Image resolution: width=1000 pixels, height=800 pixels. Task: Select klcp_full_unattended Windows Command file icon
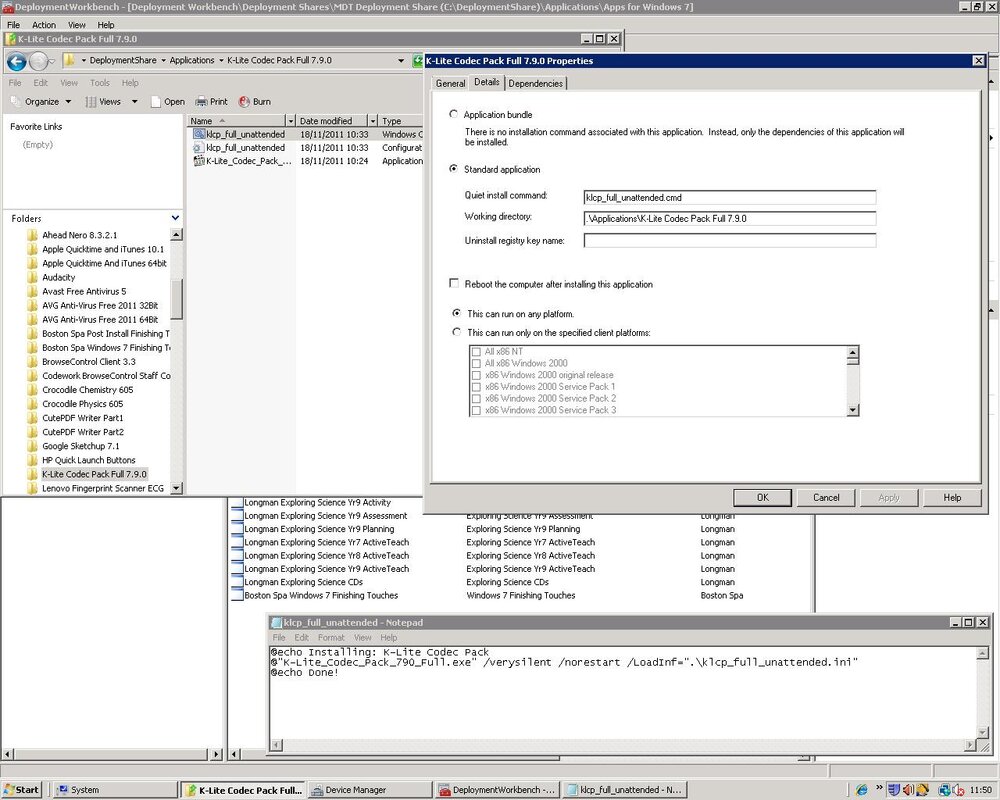[x=198, y=134]
